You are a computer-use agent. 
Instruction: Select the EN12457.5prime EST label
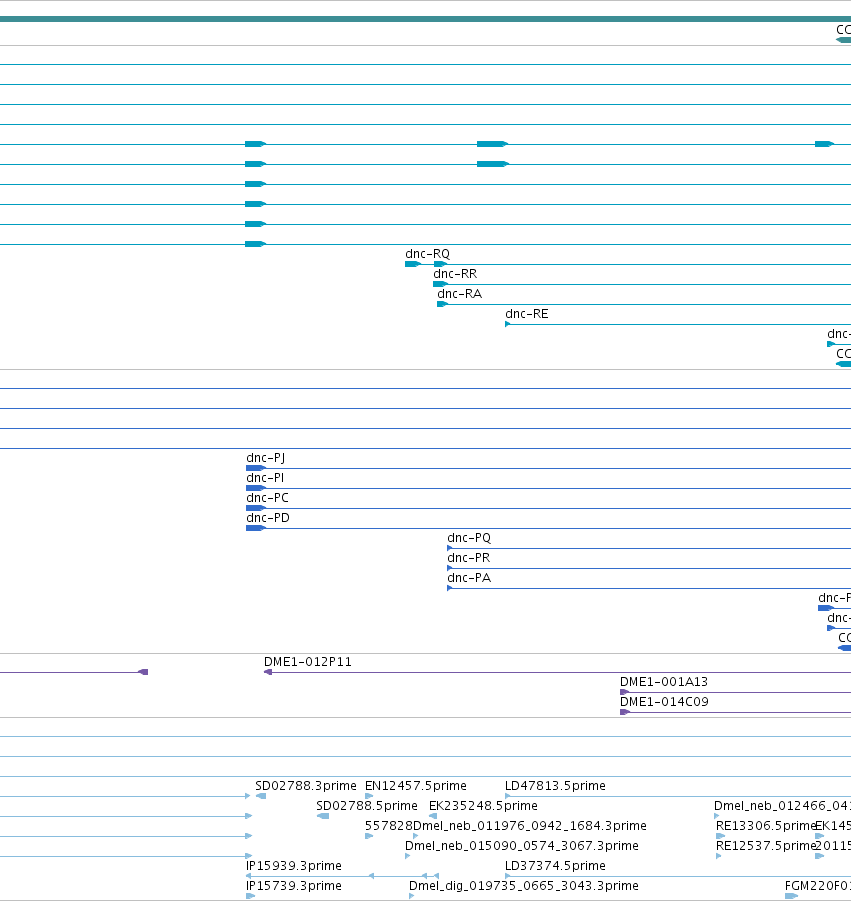pos(415,786)
